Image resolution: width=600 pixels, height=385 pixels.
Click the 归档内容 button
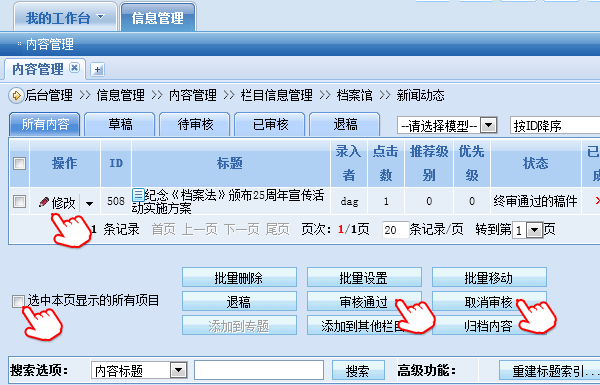click(489, 325)
